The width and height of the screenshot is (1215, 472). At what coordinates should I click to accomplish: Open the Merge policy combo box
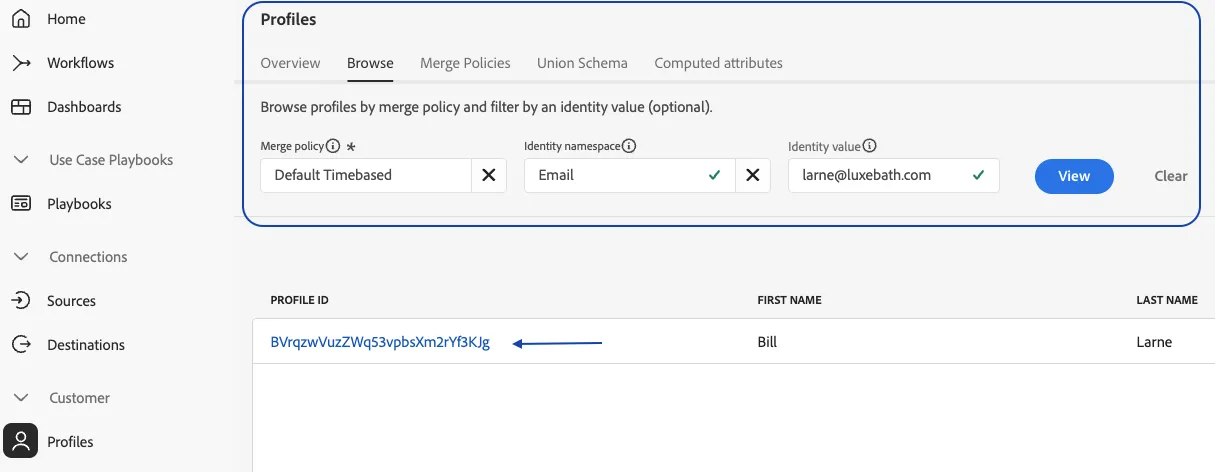[366, 175]
